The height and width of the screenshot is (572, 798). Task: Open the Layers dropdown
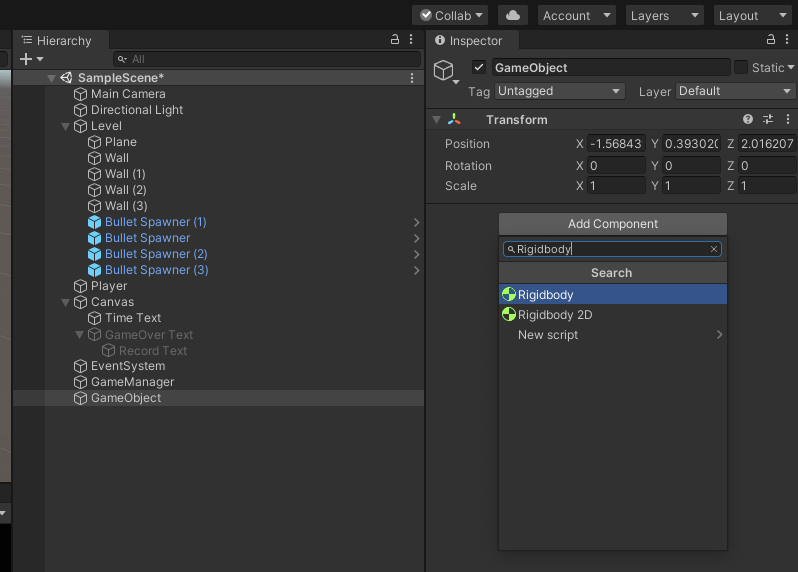(664, 15)
